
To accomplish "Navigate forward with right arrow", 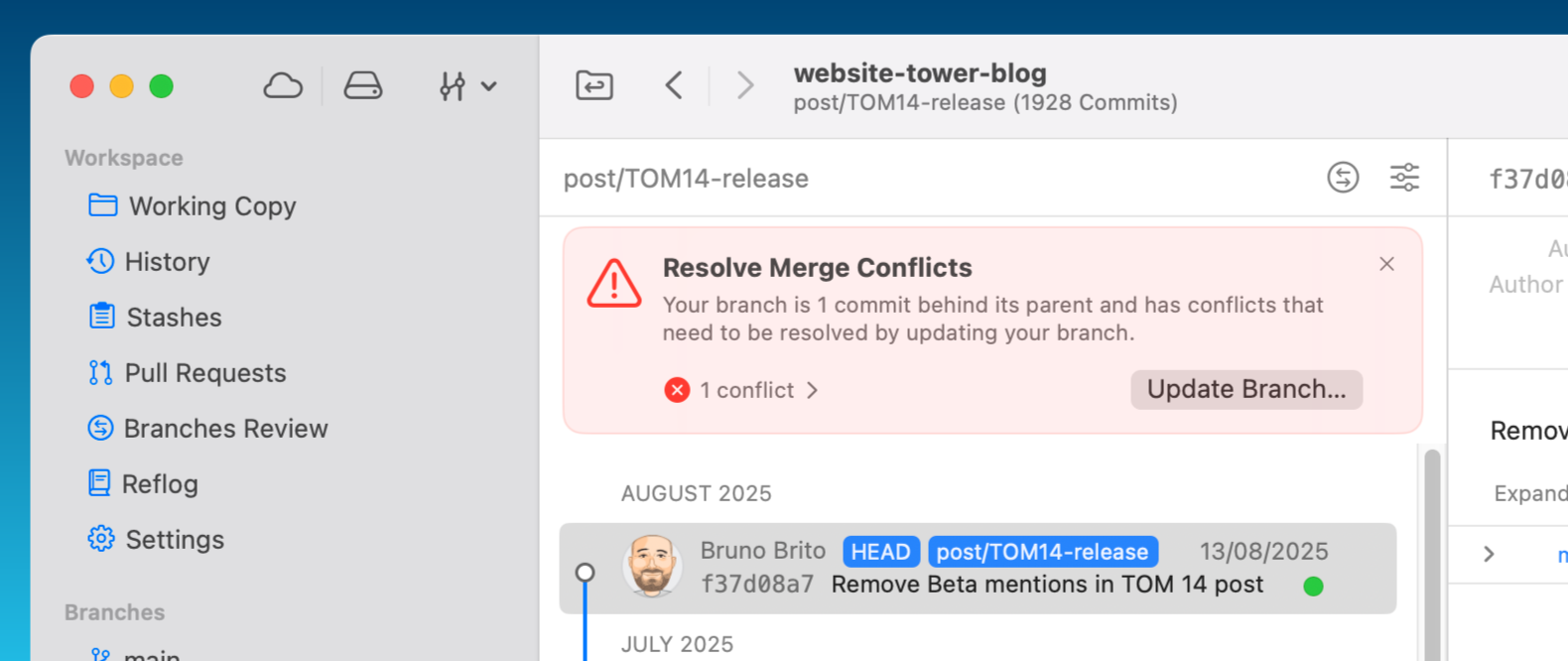I will [744, 85].
